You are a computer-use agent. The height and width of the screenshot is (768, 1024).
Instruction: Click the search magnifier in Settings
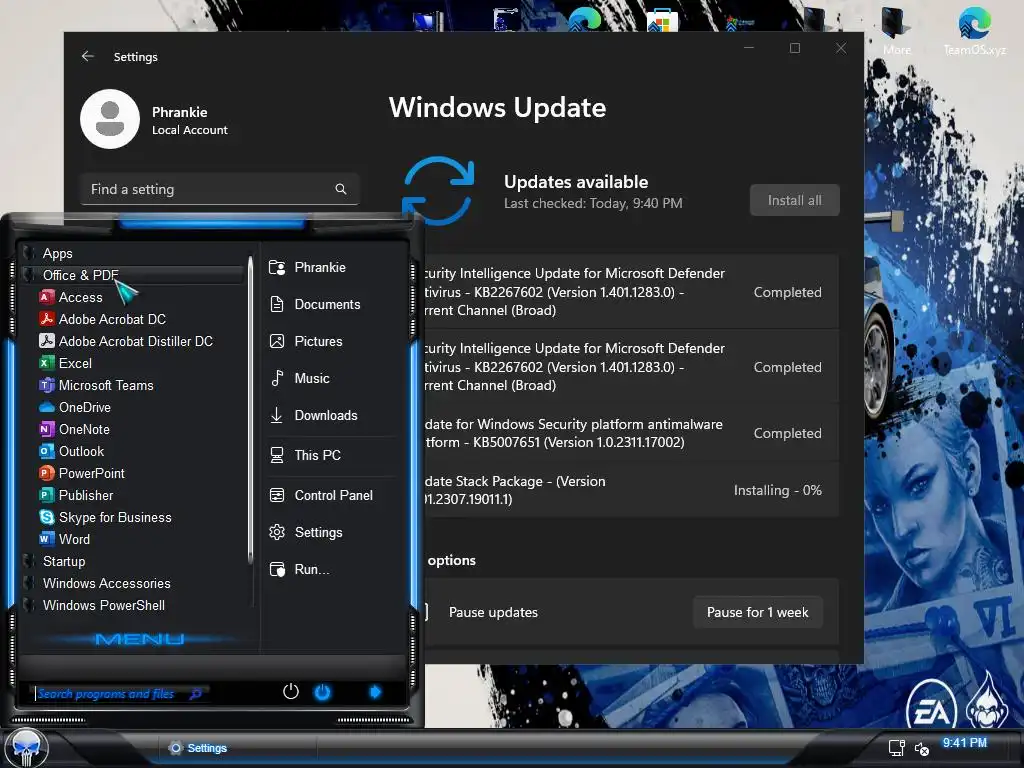coord(340,189)
